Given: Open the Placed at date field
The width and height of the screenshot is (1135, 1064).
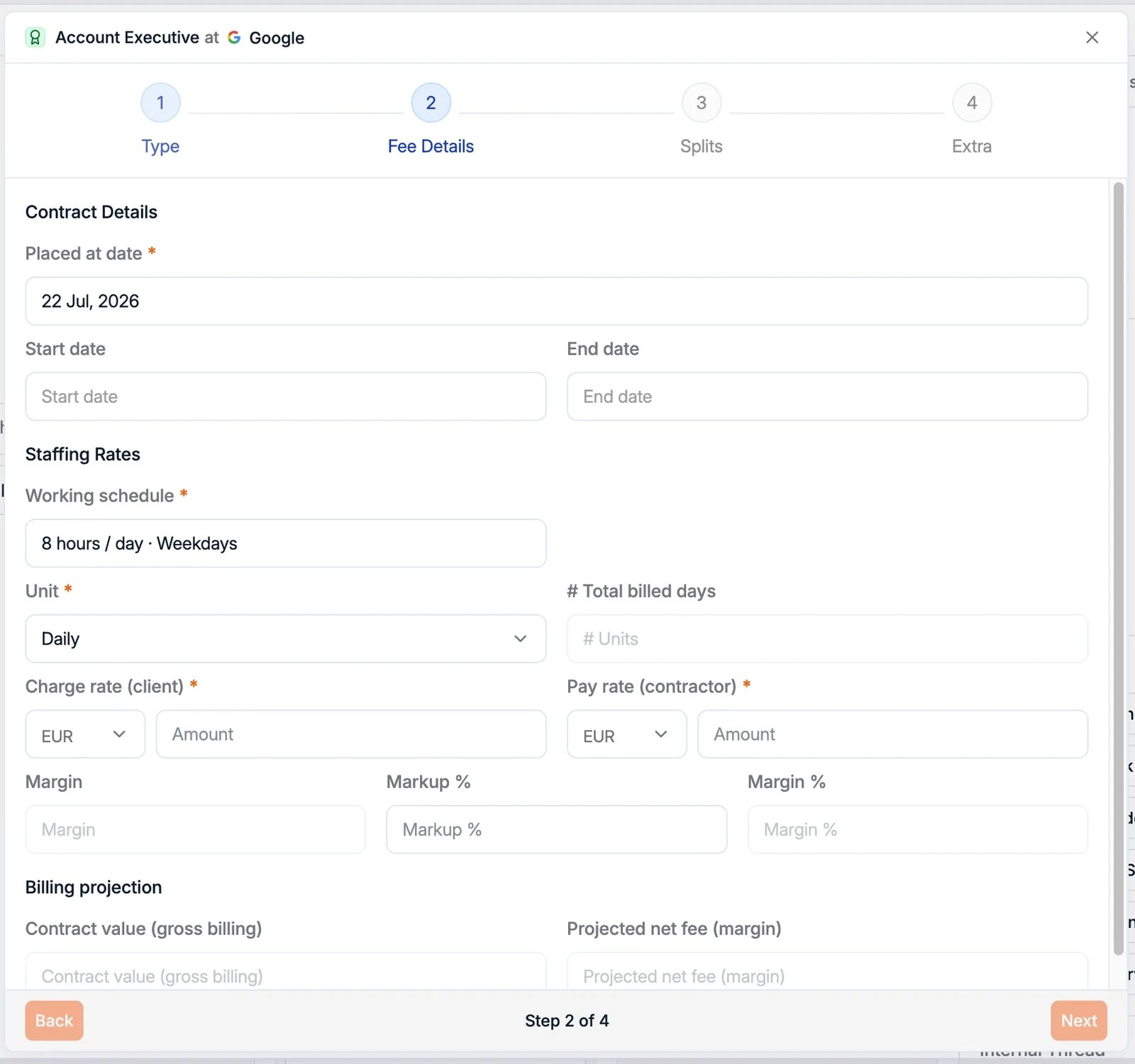Looking at the screenshot, I should [x=556, y=301].
